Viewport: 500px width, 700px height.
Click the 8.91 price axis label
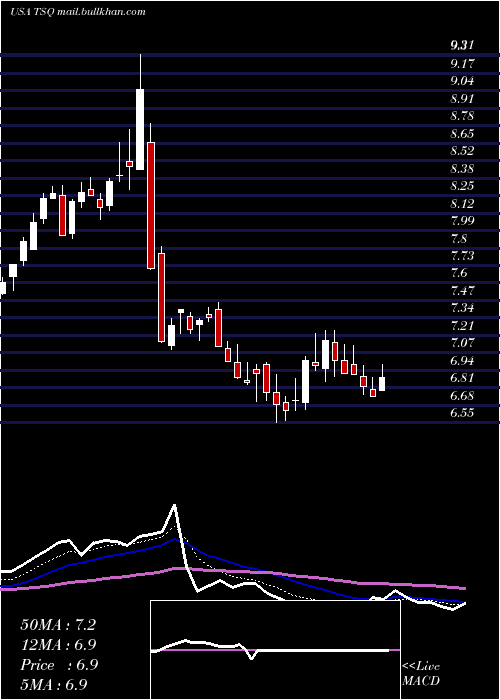coord(462,98)
